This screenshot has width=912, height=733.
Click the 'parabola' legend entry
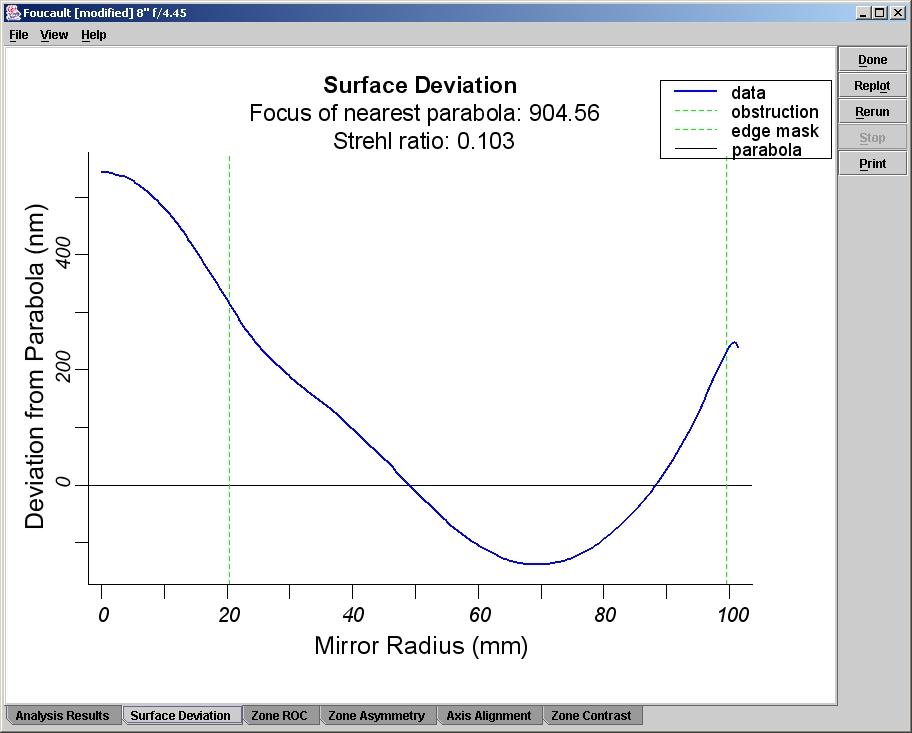[766, 150]
